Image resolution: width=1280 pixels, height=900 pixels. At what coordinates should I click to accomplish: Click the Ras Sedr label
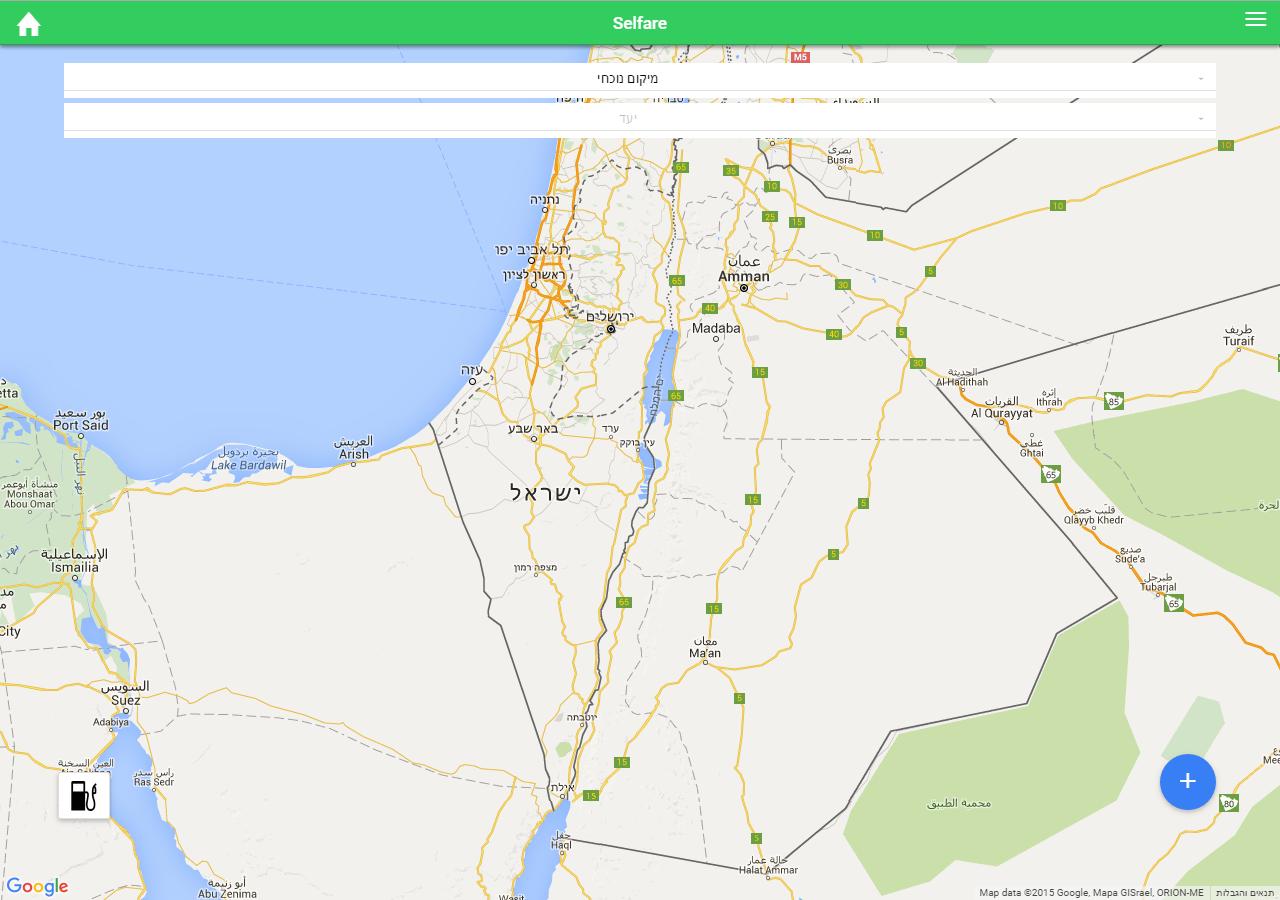[154, 782]
